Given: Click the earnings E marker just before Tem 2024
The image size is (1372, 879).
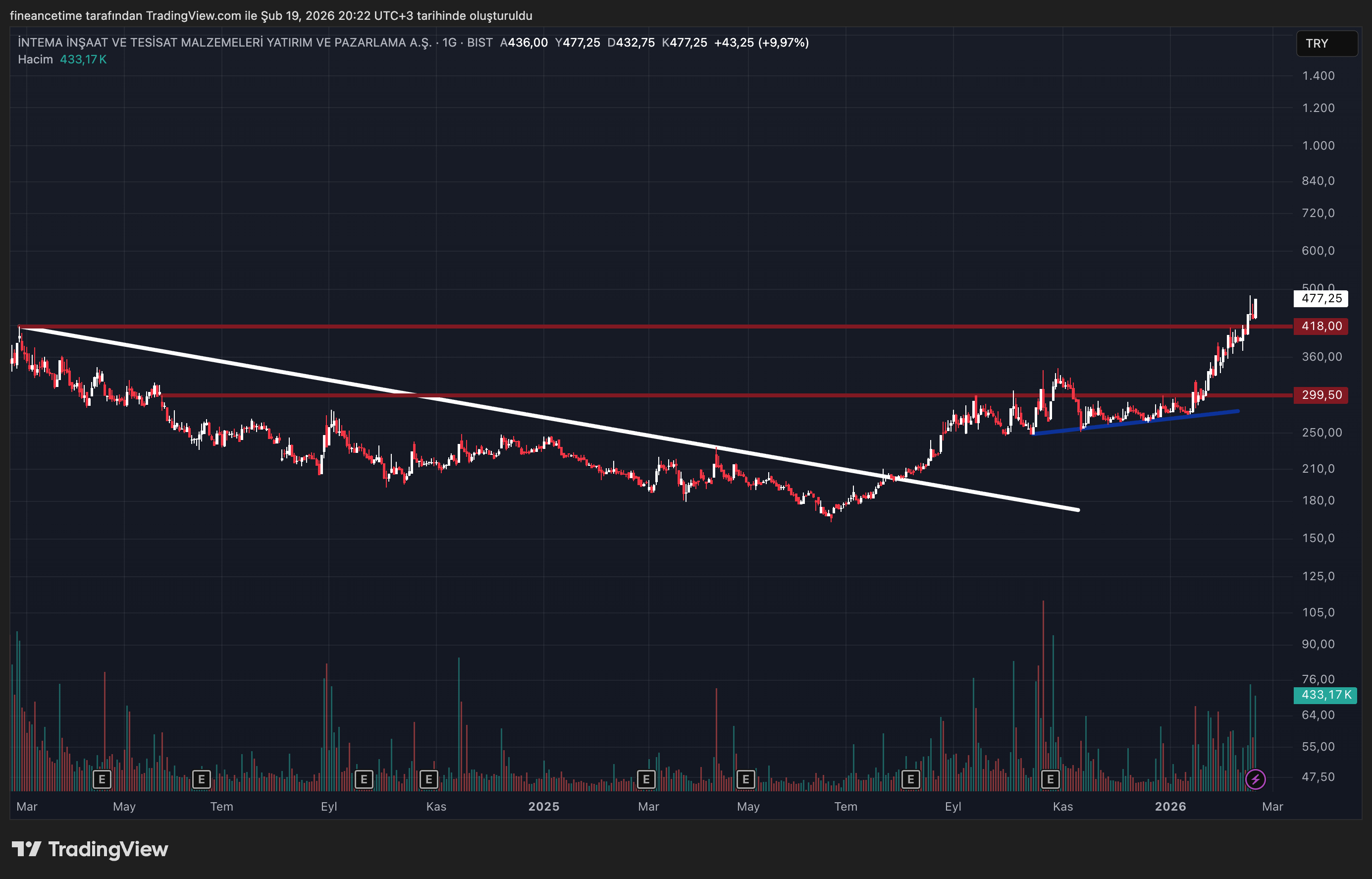Looking at the screenshot, I should pyautogui.click(x=202, y=779).
